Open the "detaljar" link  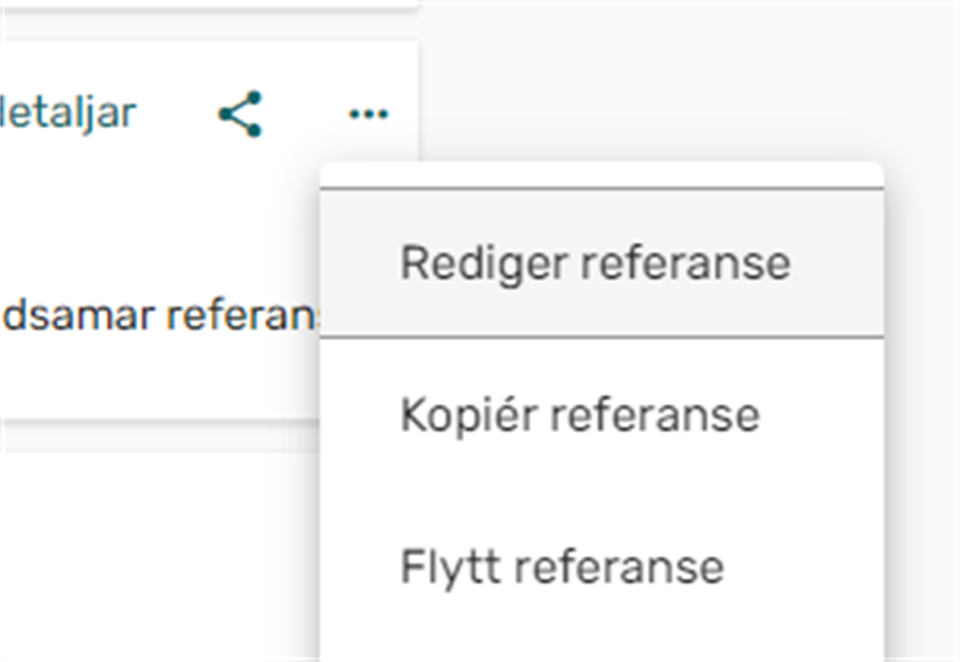(x=68, y=113)
